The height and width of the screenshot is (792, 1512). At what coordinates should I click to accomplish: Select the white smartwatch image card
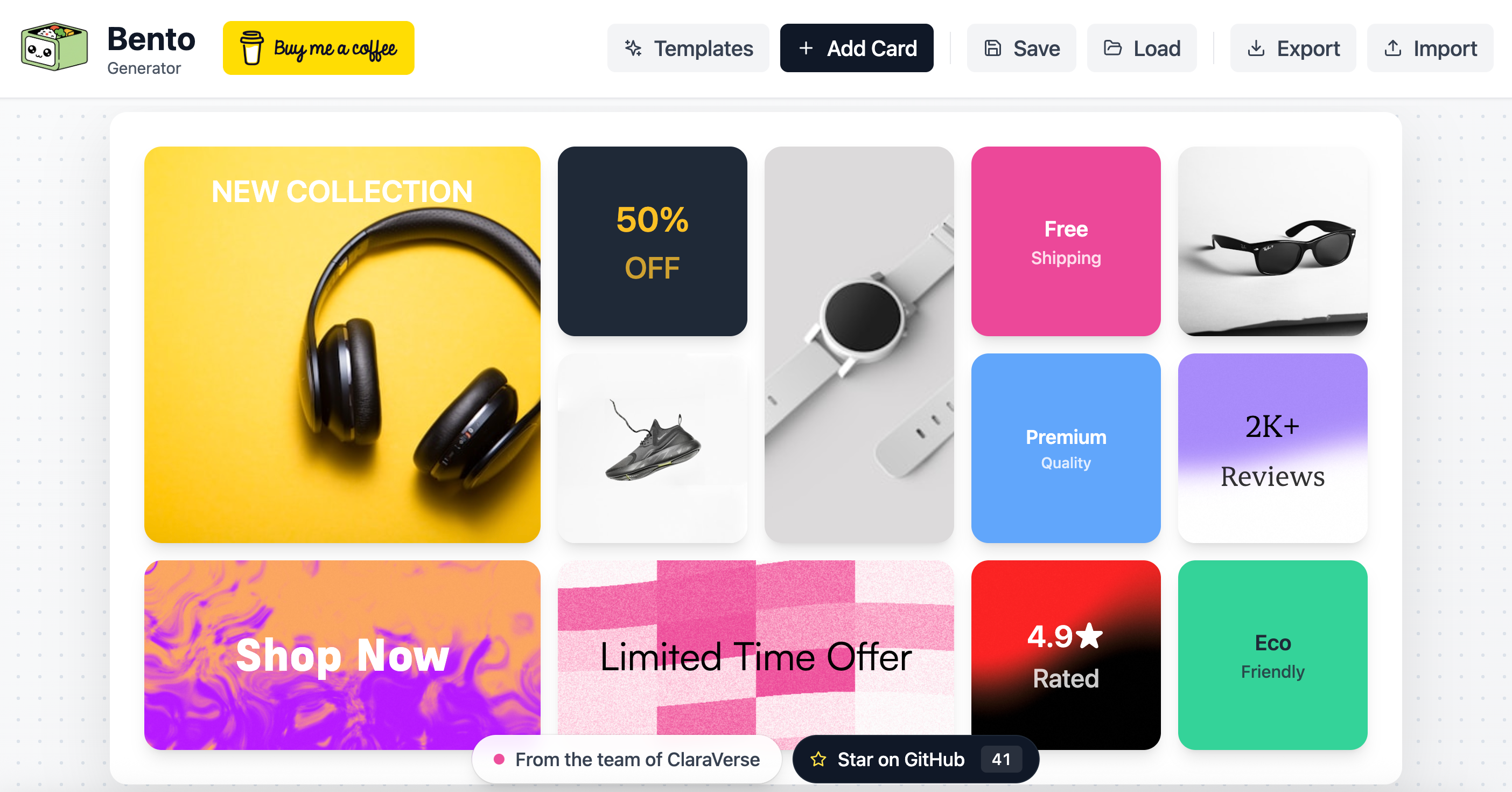point(859,345)
